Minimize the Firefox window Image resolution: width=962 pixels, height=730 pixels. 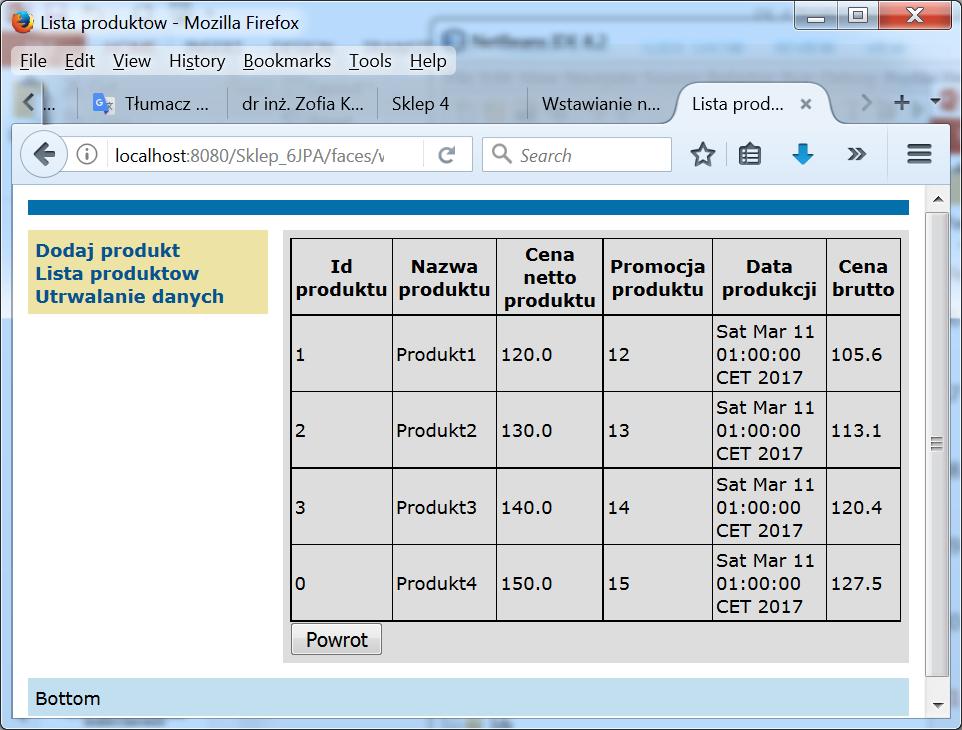tap(816, 15)
